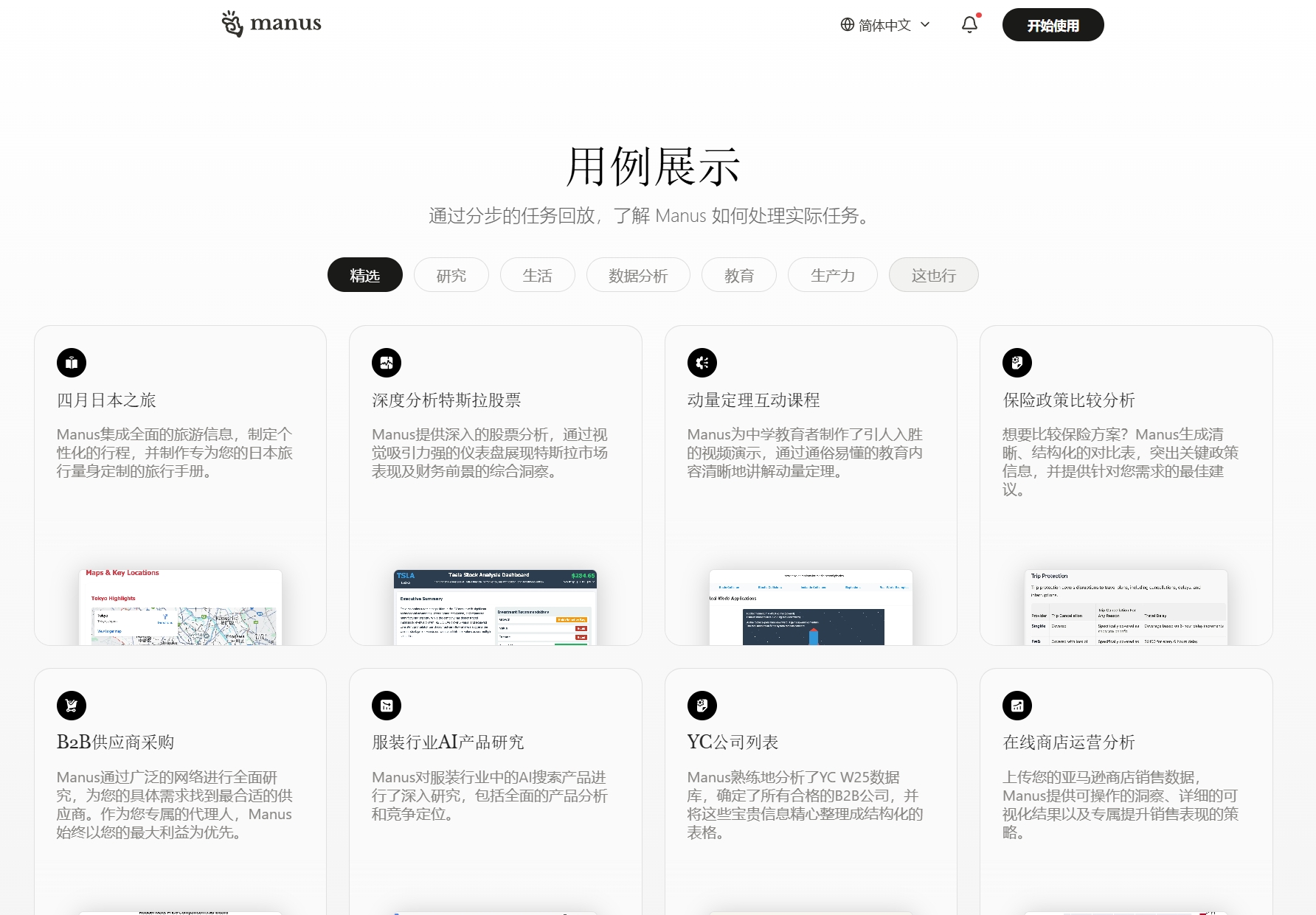This screenshot has width=1316, height=915.
Task: Switch to the 研究 tab
Action: pyautogui.click(x=451, y=275)
